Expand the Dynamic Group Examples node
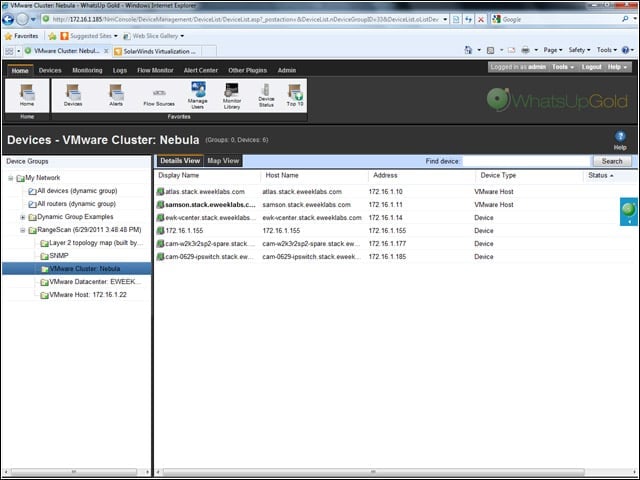The image size is (640, 480). 23,217
